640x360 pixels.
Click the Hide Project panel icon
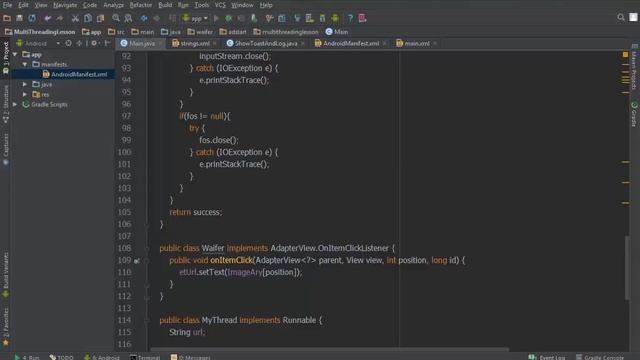(x=107, y=43)
